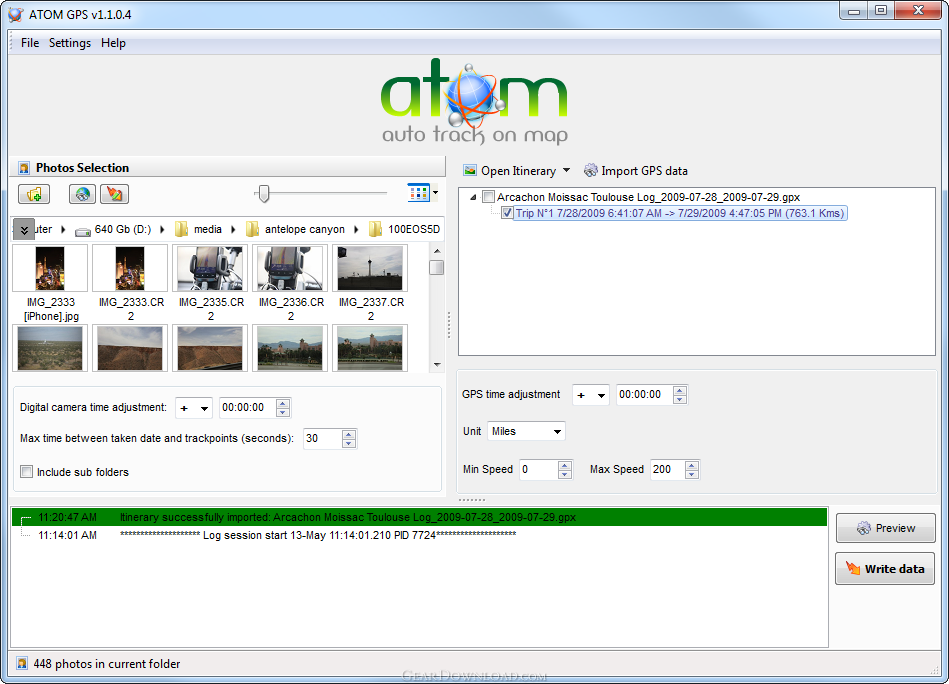Click the antelope canyon folder icon

pyautogui.click(x=252, y=229)
